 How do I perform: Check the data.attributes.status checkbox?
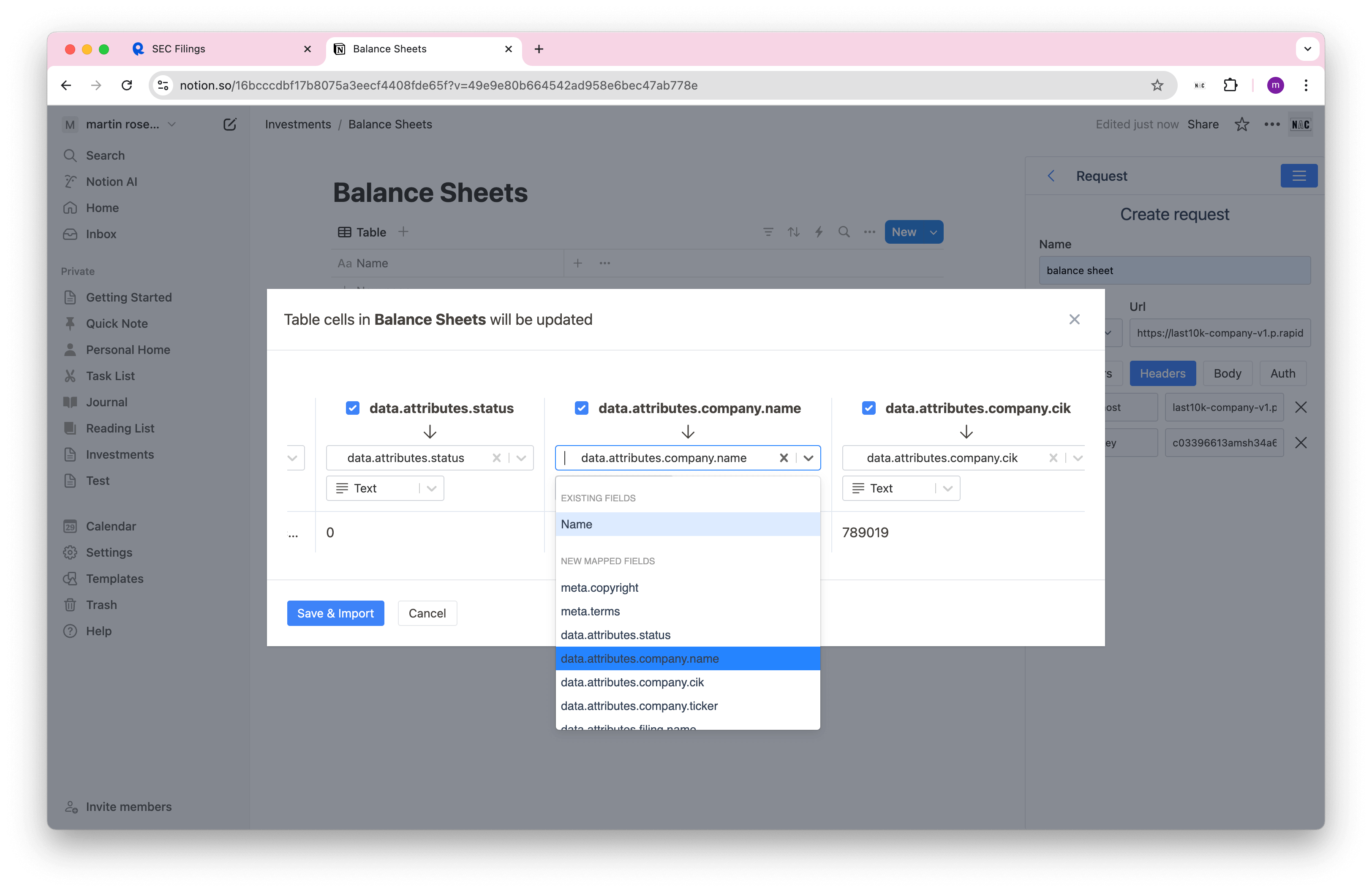click(352, 408)
